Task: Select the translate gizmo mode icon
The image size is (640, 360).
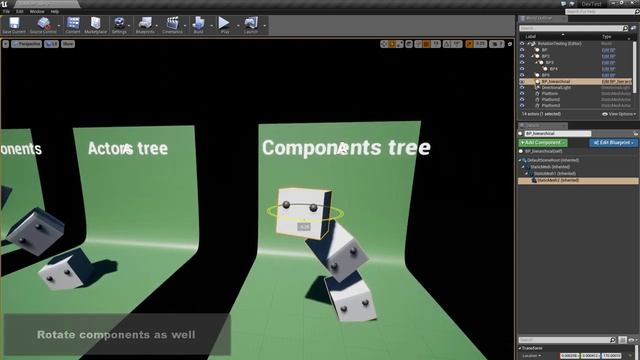Action: click(384, 44)
